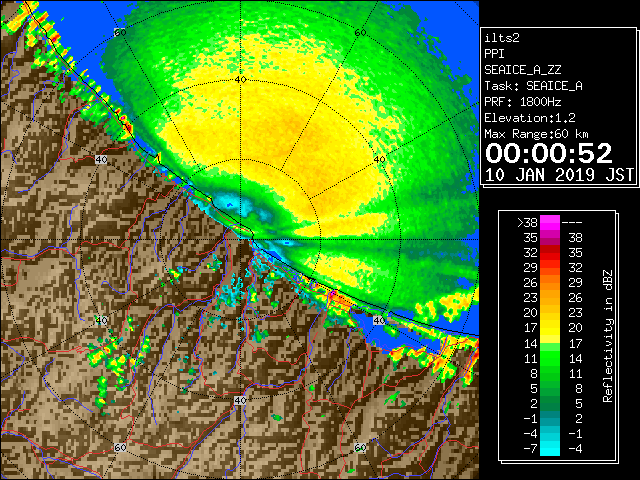Click the northeast 60 km ring label
The image size is (640, 480).
(x=360, y=32)
